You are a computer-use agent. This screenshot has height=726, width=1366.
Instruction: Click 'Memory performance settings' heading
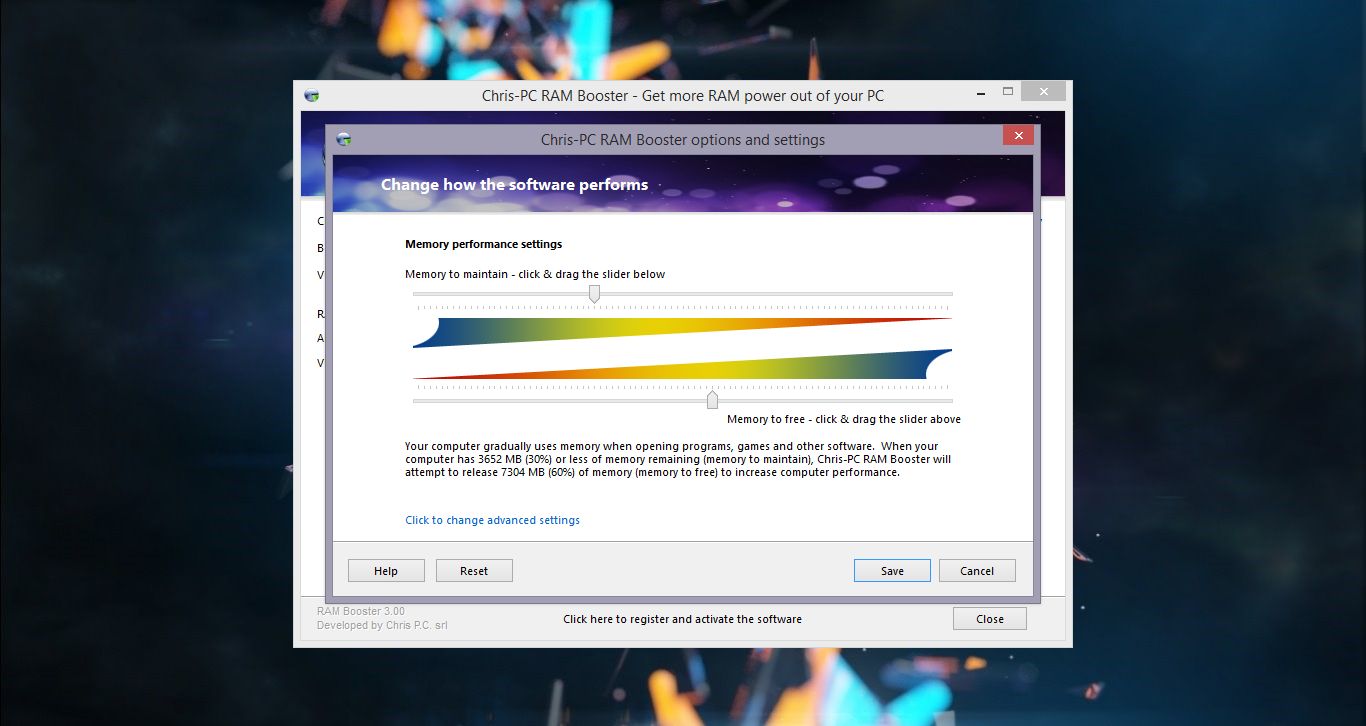click(x=483, y=244)
